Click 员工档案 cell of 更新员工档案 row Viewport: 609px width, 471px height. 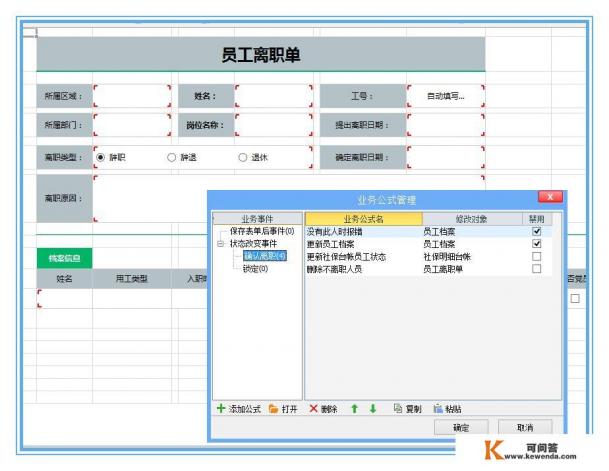(x=439, y=244)
